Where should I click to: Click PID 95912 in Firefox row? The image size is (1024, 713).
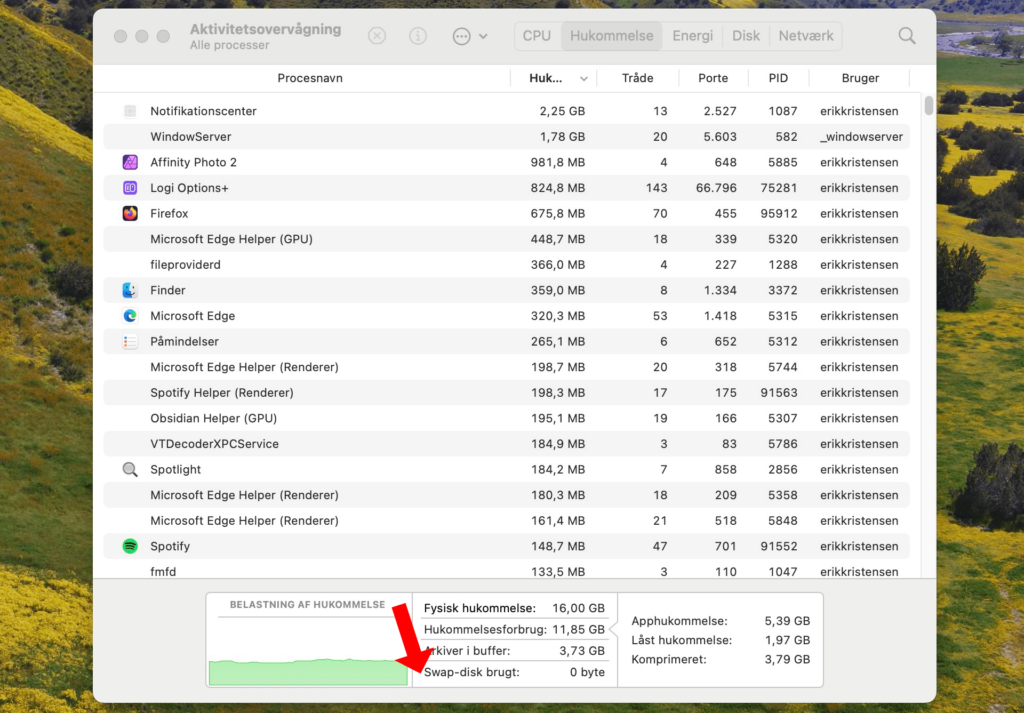(778, 214)
